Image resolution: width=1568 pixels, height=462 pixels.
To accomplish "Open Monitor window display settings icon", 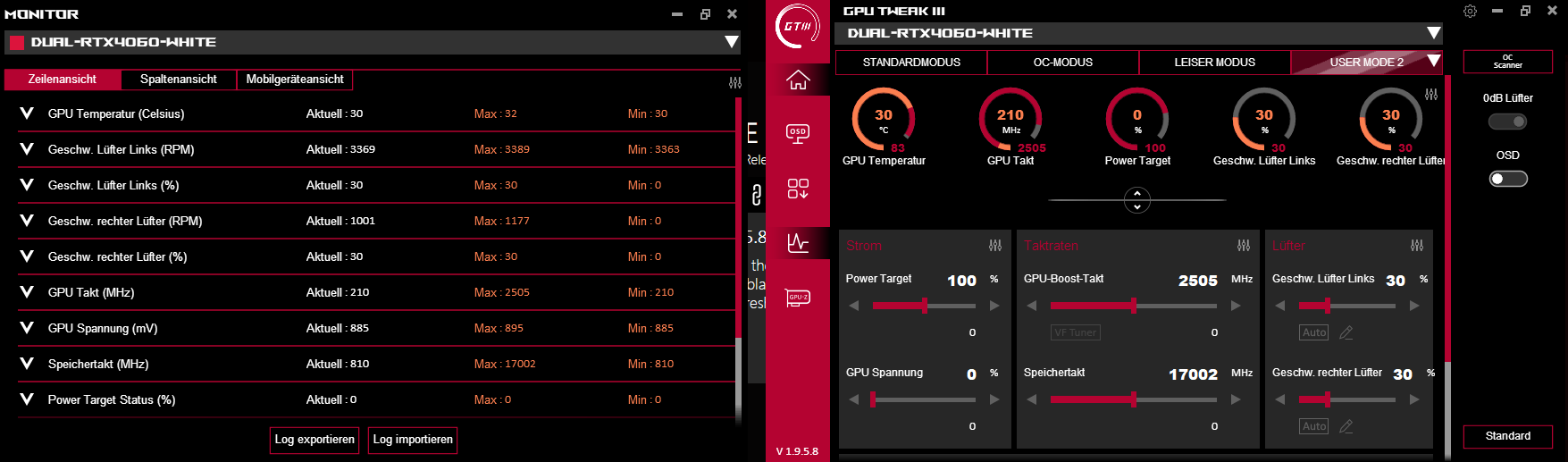I will coord(735,82).
